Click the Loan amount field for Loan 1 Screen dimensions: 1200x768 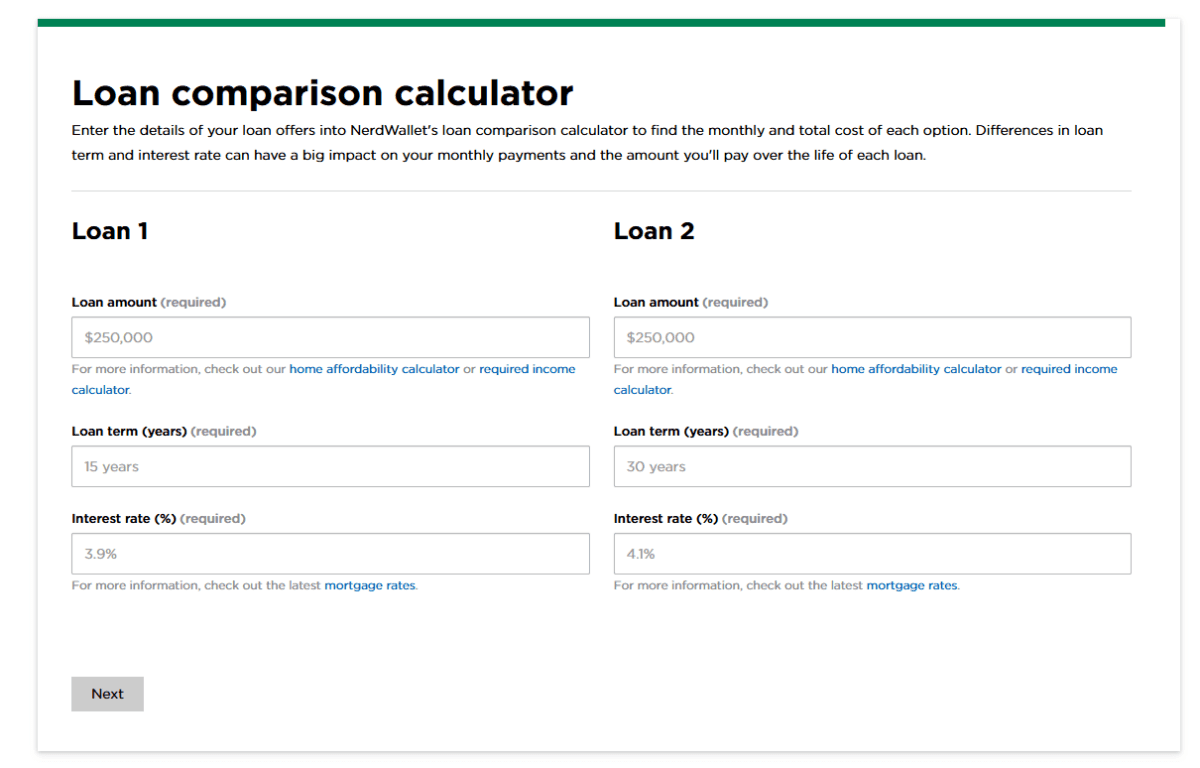[330, 337]
